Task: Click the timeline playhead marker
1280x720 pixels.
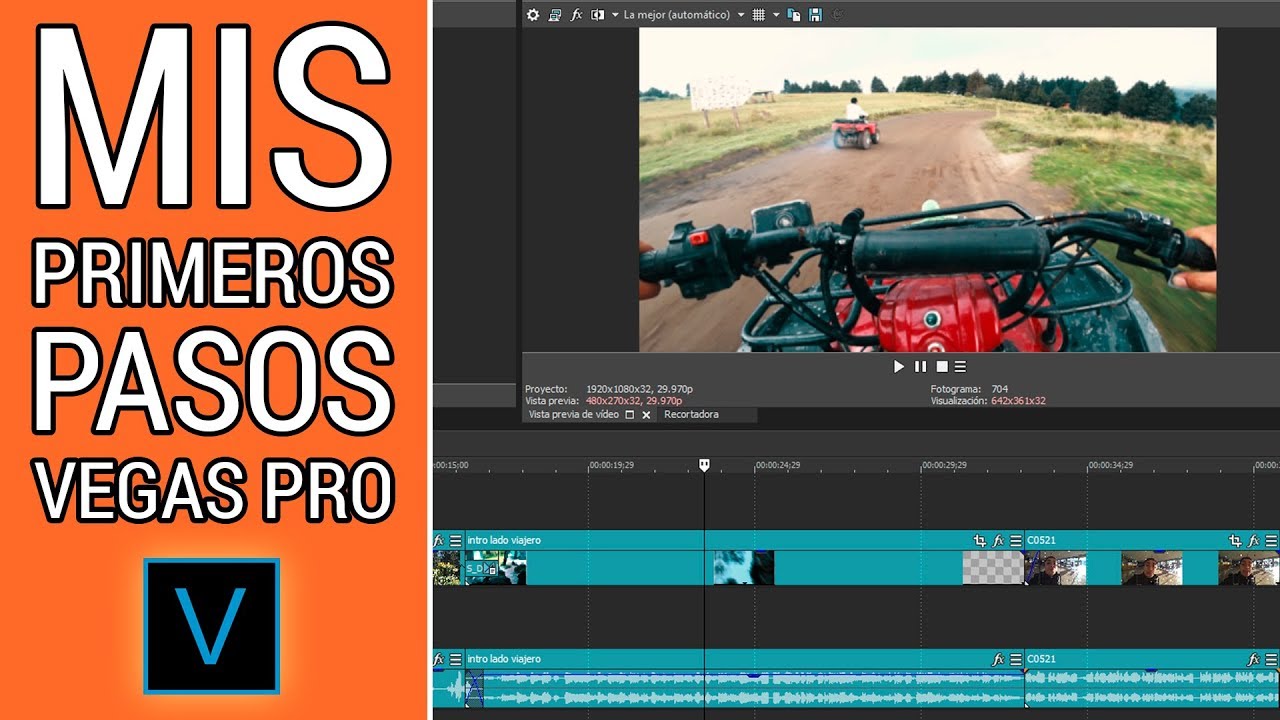Action: click(704, 465)
